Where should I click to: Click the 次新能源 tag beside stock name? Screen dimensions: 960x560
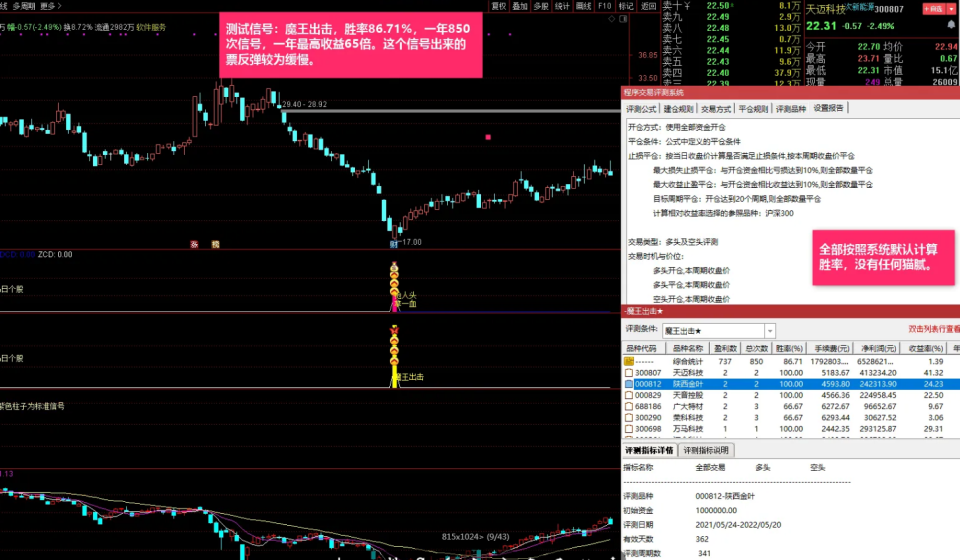click(860, 6)
